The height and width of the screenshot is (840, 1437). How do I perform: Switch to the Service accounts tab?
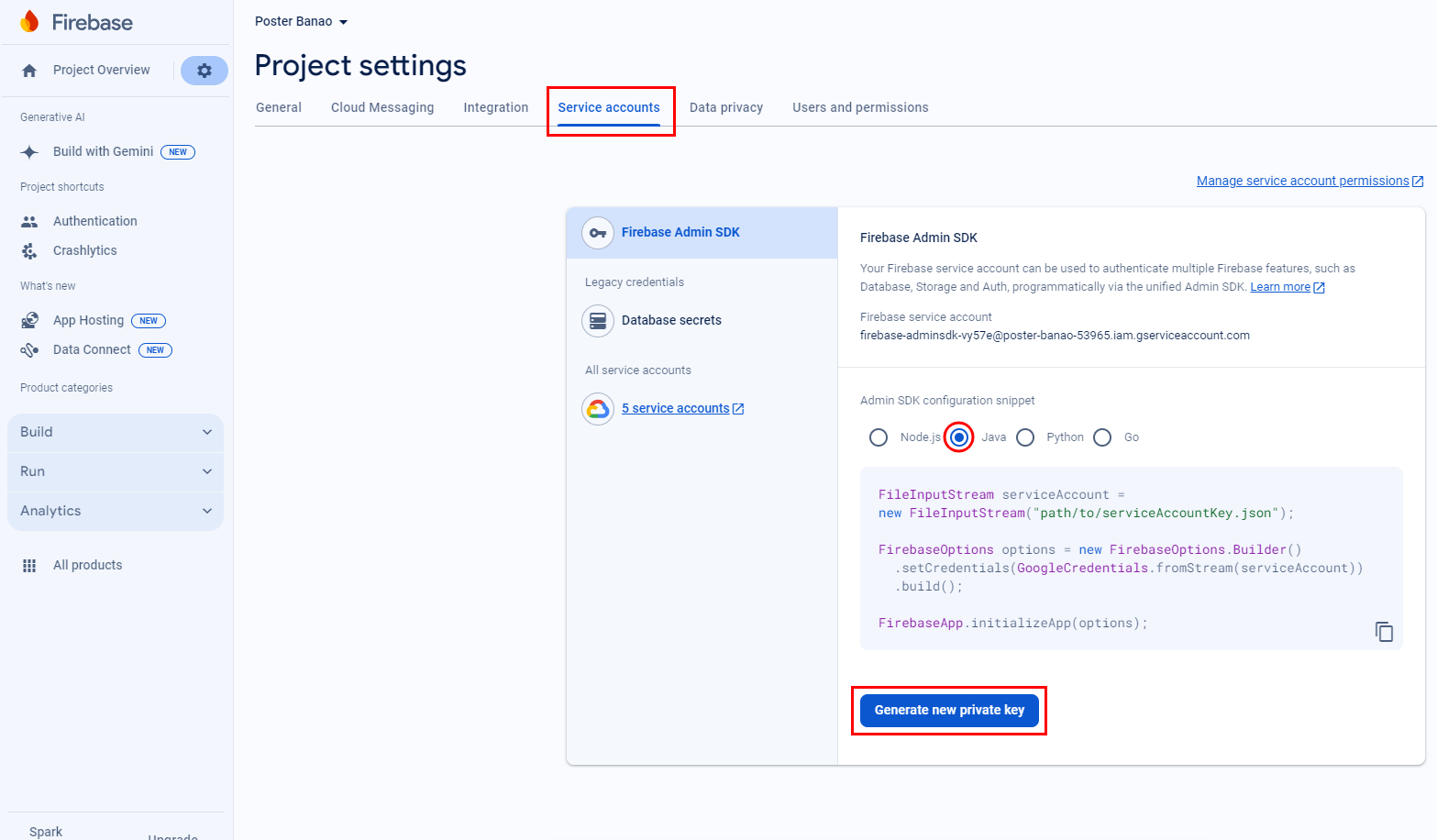point(609,107)
